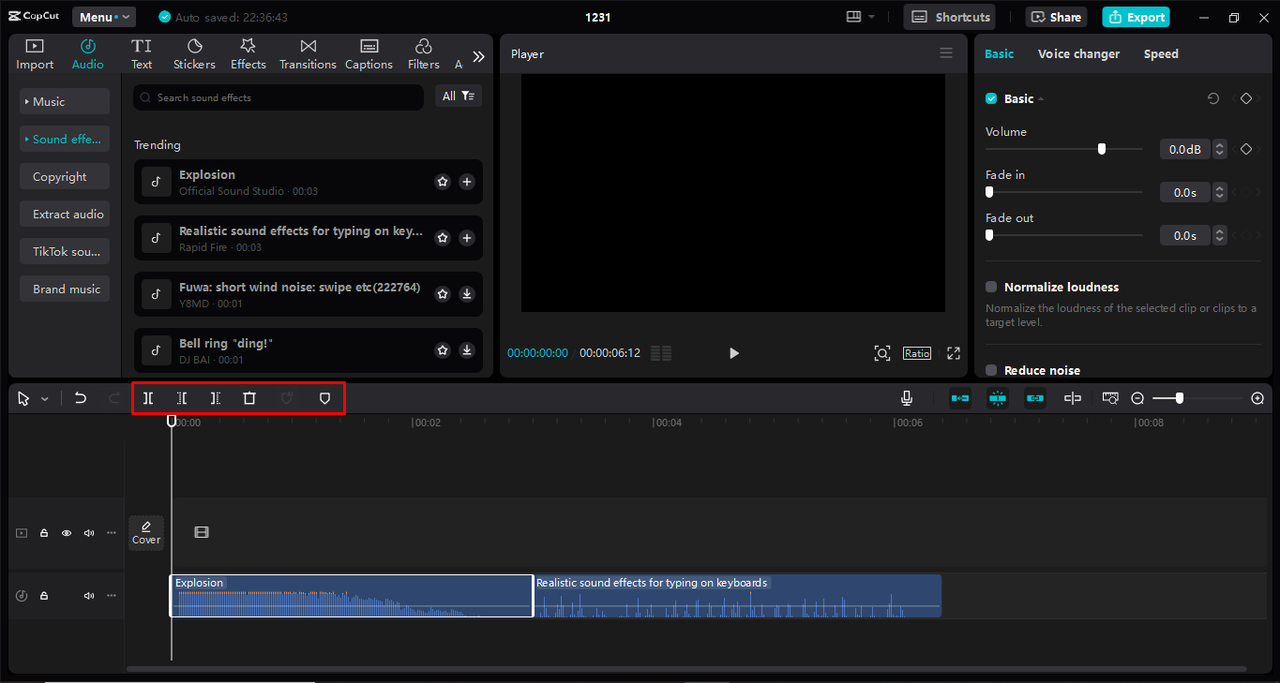This screenshot has height=683, width=1280.
Task: Toggle preview axis icon in timeline toolbar
Action: point(1072,398)
